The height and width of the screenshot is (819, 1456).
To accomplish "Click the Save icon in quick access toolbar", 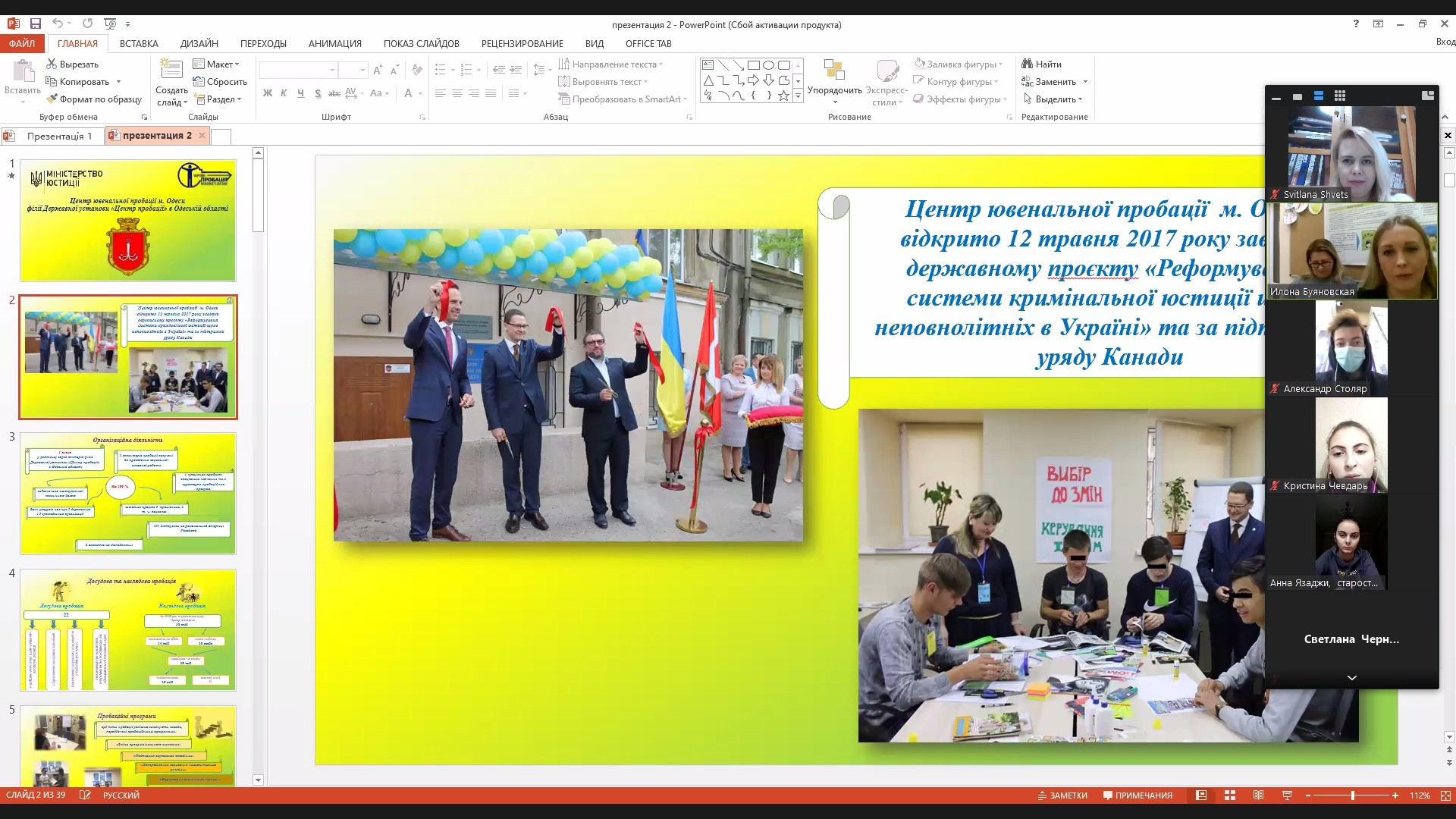I will 35,24.
